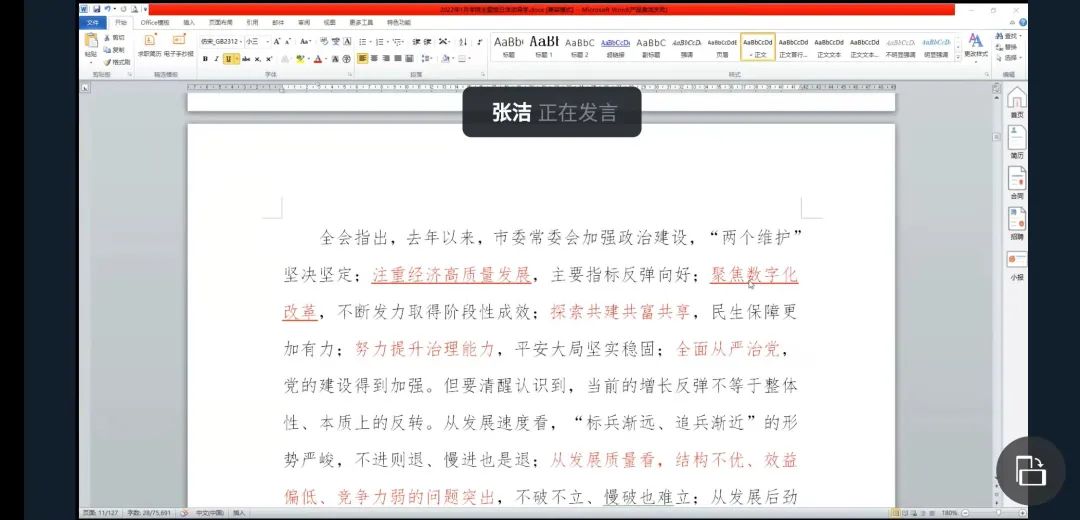Viewport: 1080px width, 520px height.
Task: Click the 电子手抄报 template icon
Action: (x=178, y=45)
